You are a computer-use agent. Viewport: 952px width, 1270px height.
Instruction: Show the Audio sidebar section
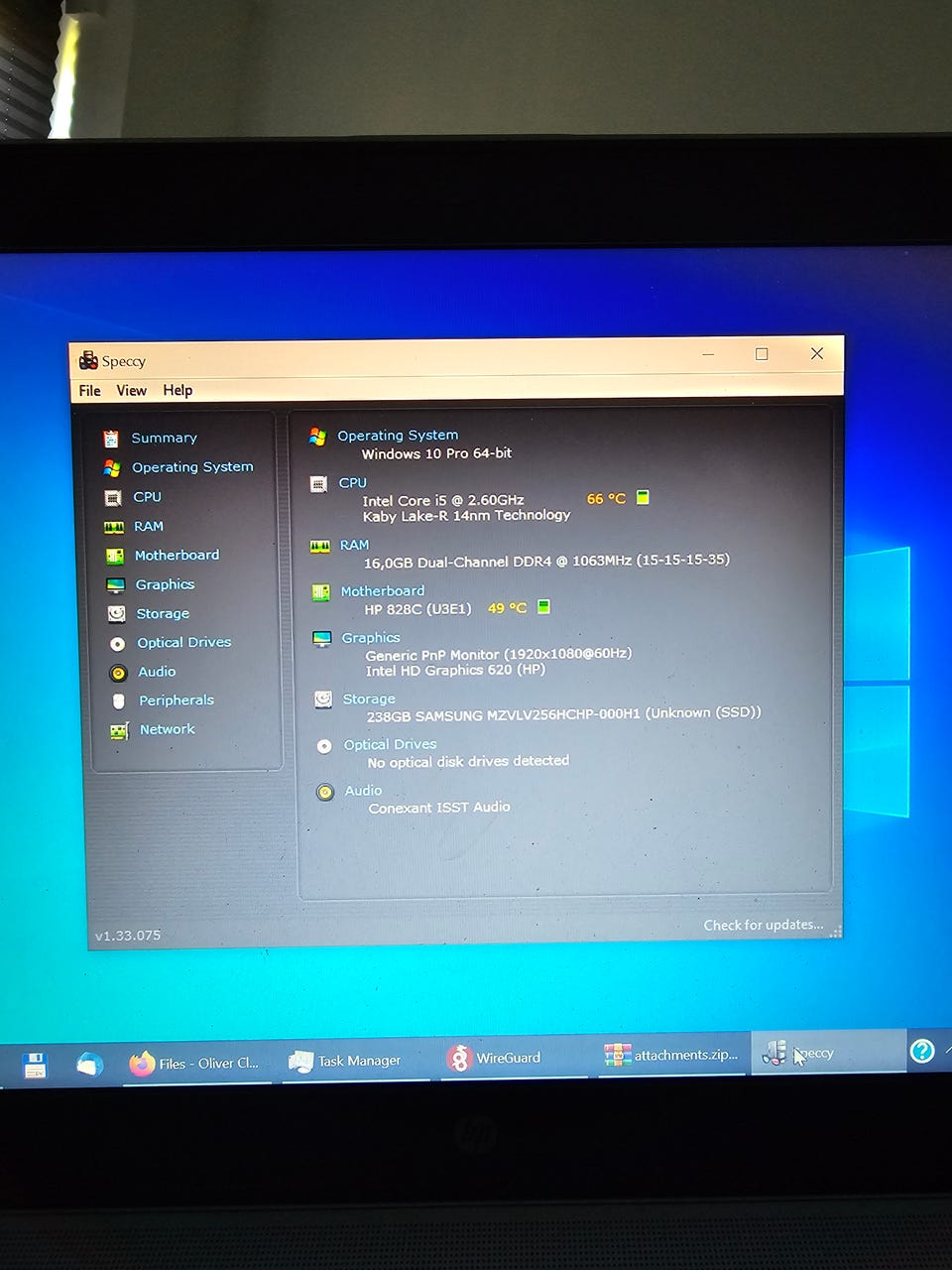[157, 672]
